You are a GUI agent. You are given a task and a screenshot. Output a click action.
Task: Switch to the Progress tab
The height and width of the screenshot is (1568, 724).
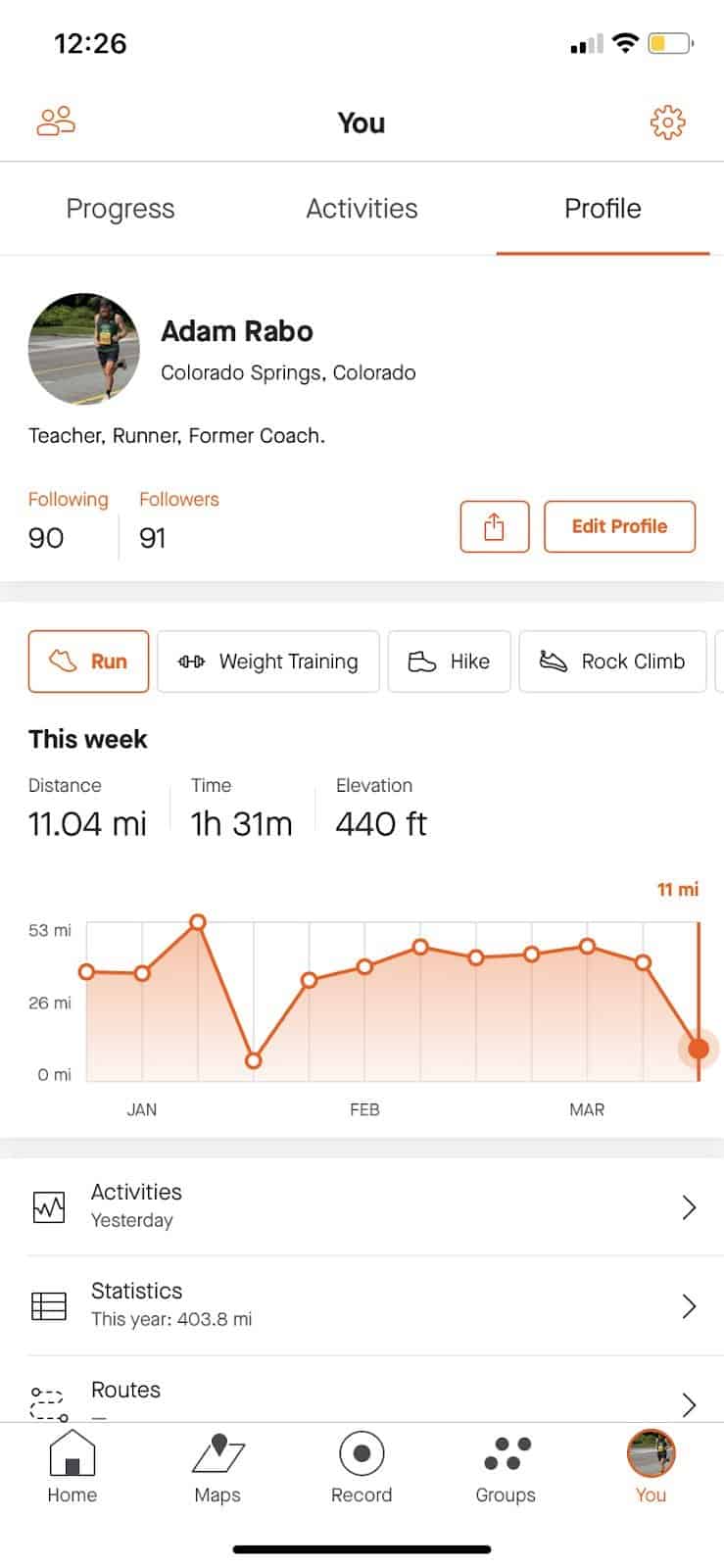click(121, 209)
